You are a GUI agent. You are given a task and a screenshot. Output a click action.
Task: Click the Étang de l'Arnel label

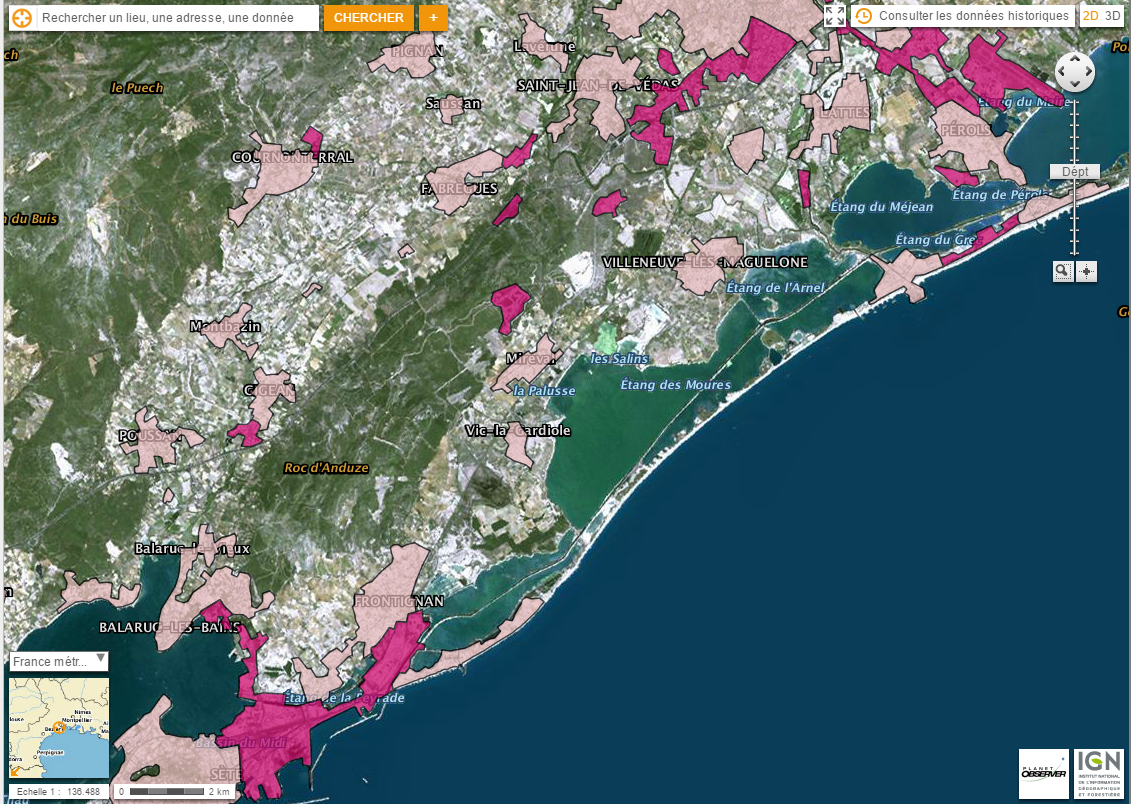click(775, 287)
